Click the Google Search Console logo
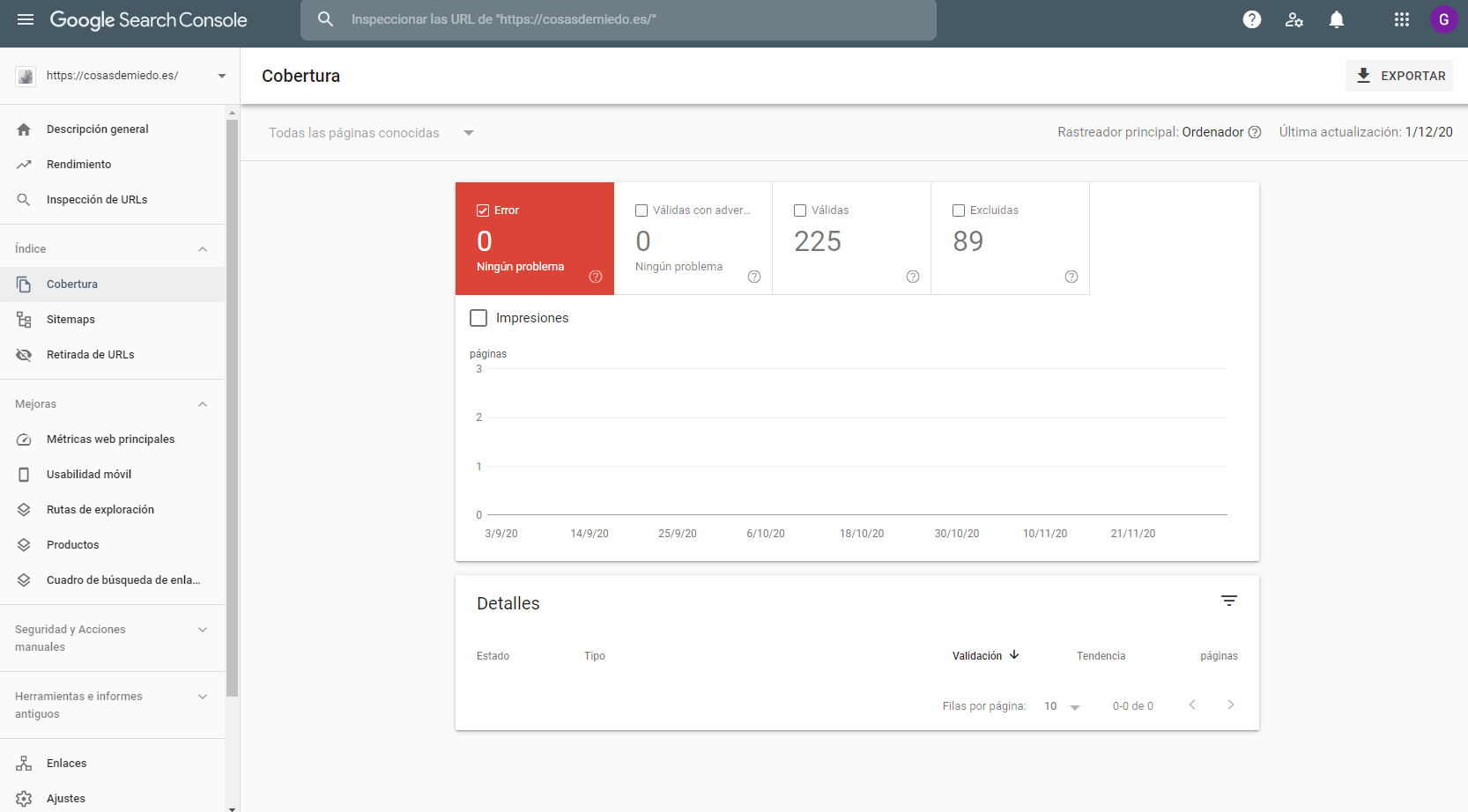1468x812 pixels. coord(148,19)
